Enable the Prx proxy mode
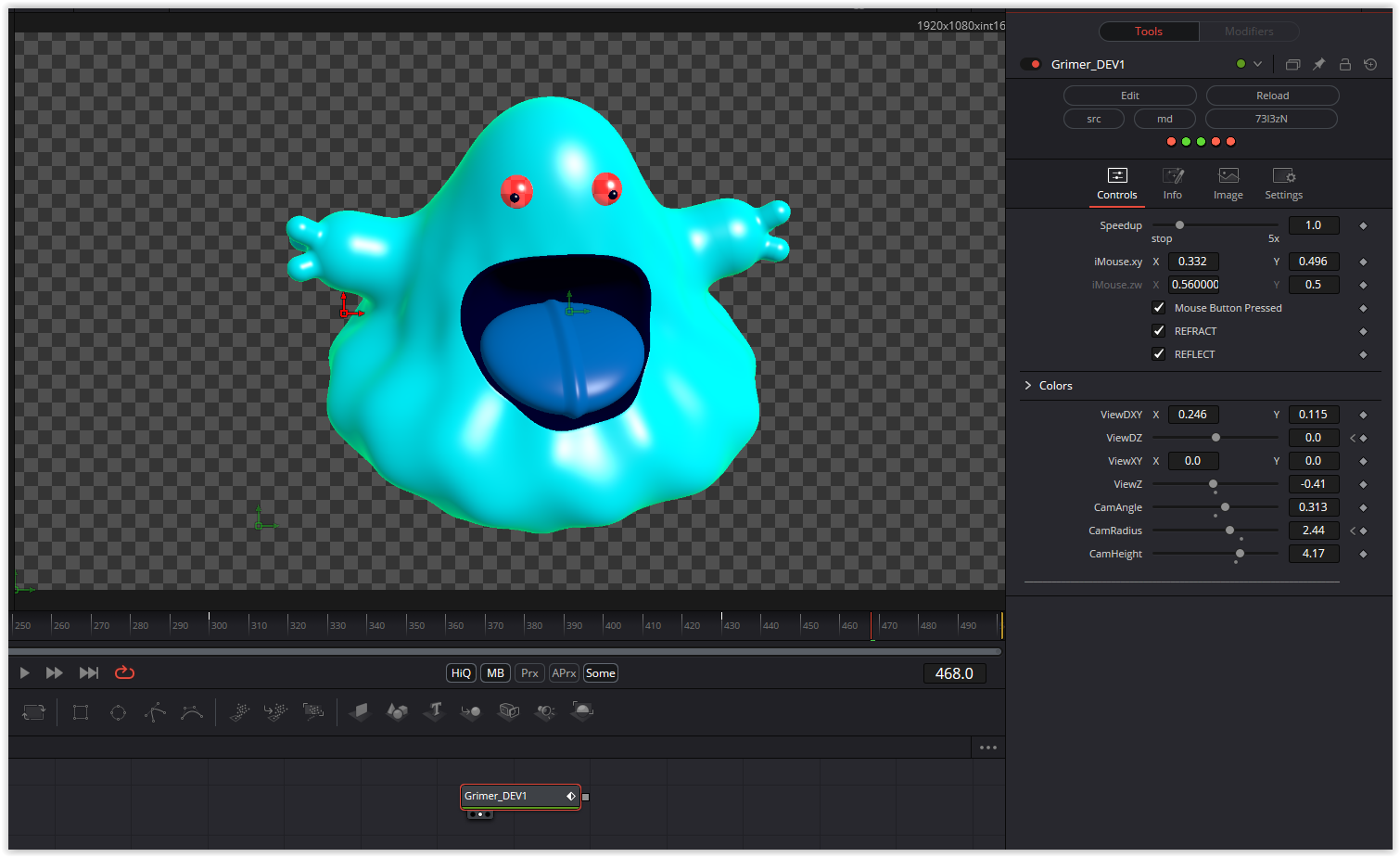The image size is (1400, 857). (529, 673)
